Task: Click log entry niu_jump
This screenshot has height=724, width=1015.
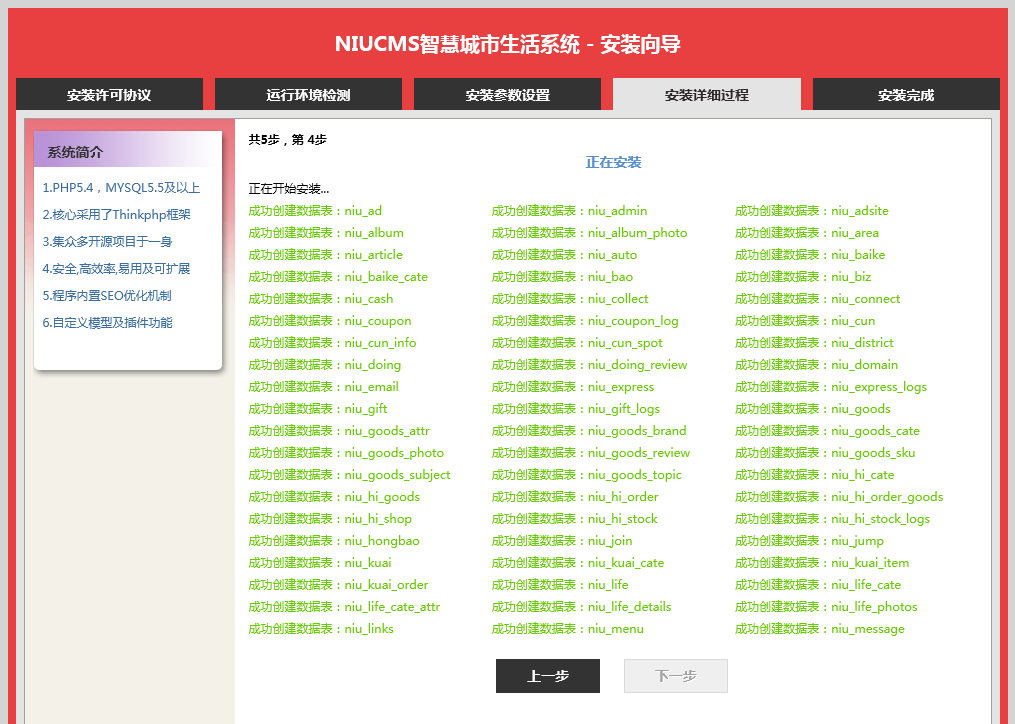Action: tap(809, 541)
